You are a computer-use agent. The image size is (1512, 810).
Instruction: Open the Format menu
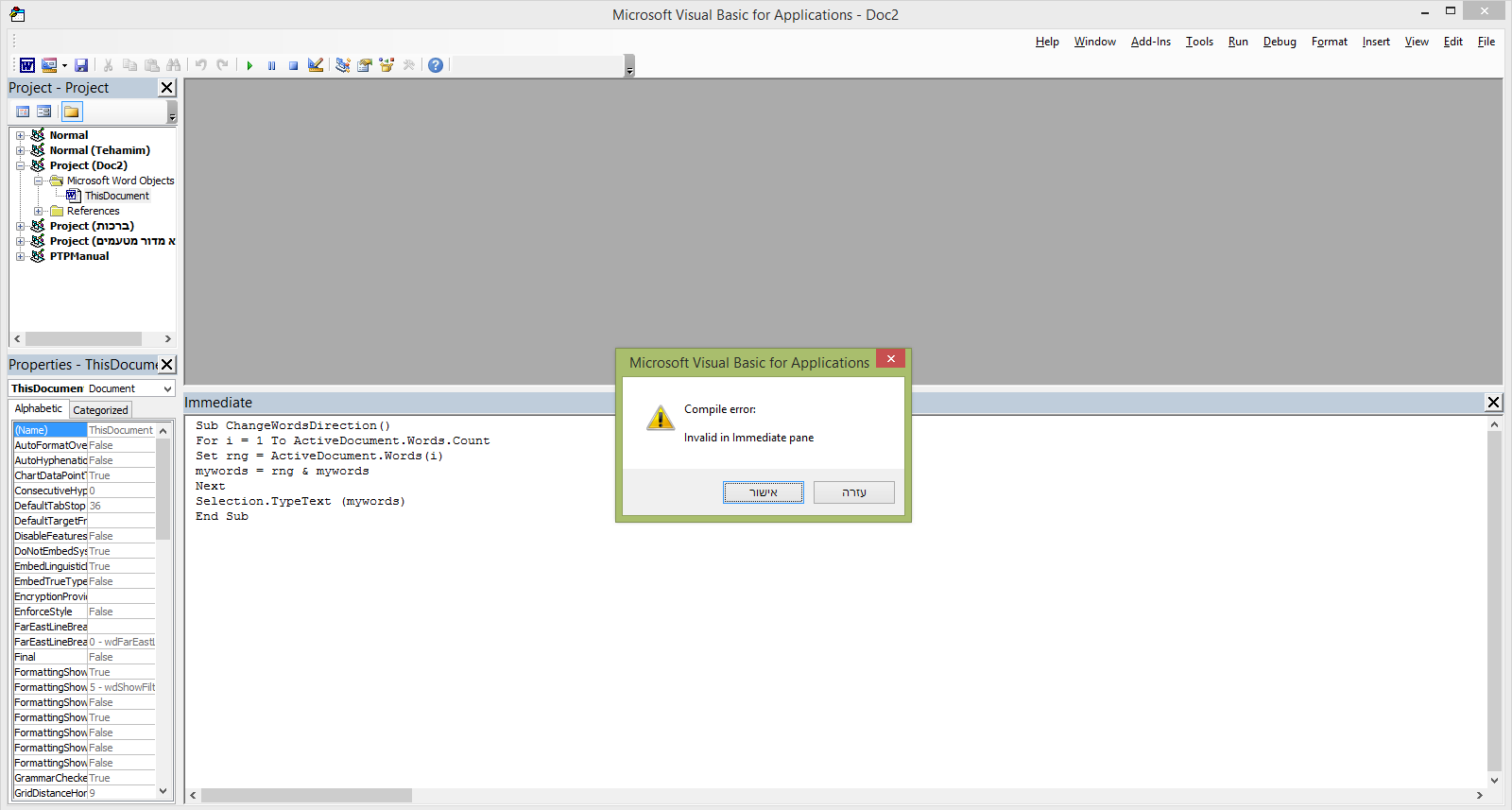(x=1330, y=42)
